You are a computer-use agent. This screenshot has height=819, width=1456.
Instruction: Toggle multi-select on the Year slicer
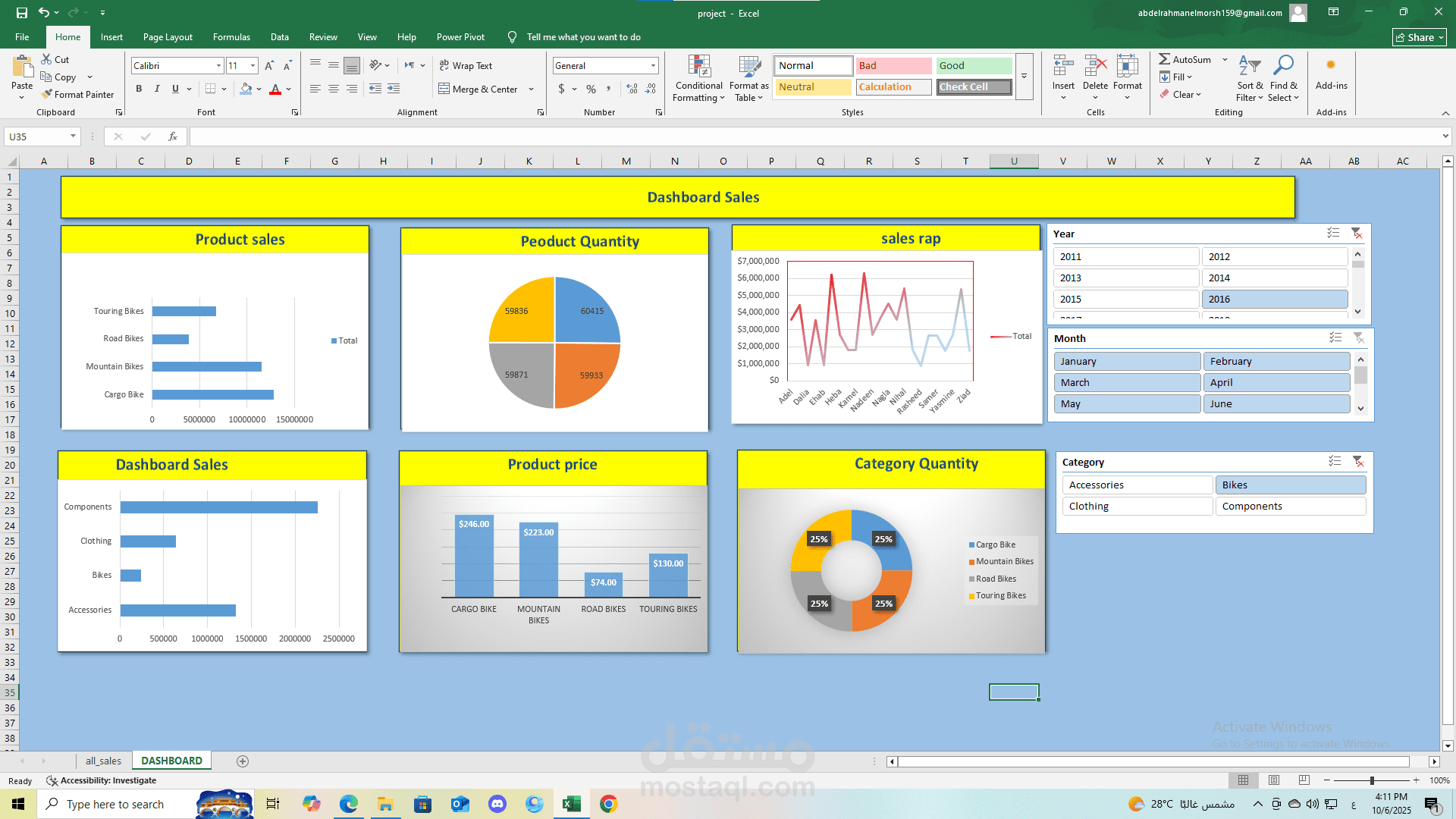1333,234
